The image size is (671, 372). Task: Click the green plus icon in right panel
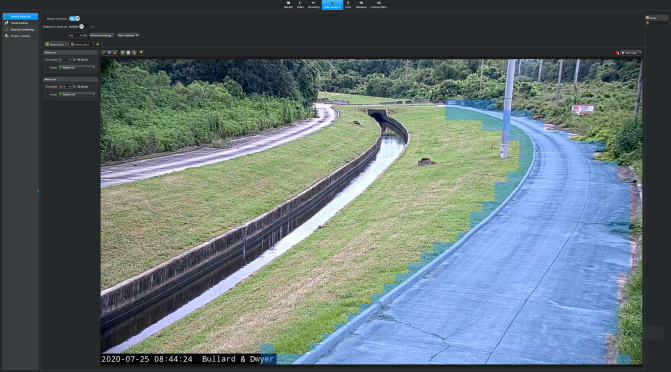tap(647, 23)
